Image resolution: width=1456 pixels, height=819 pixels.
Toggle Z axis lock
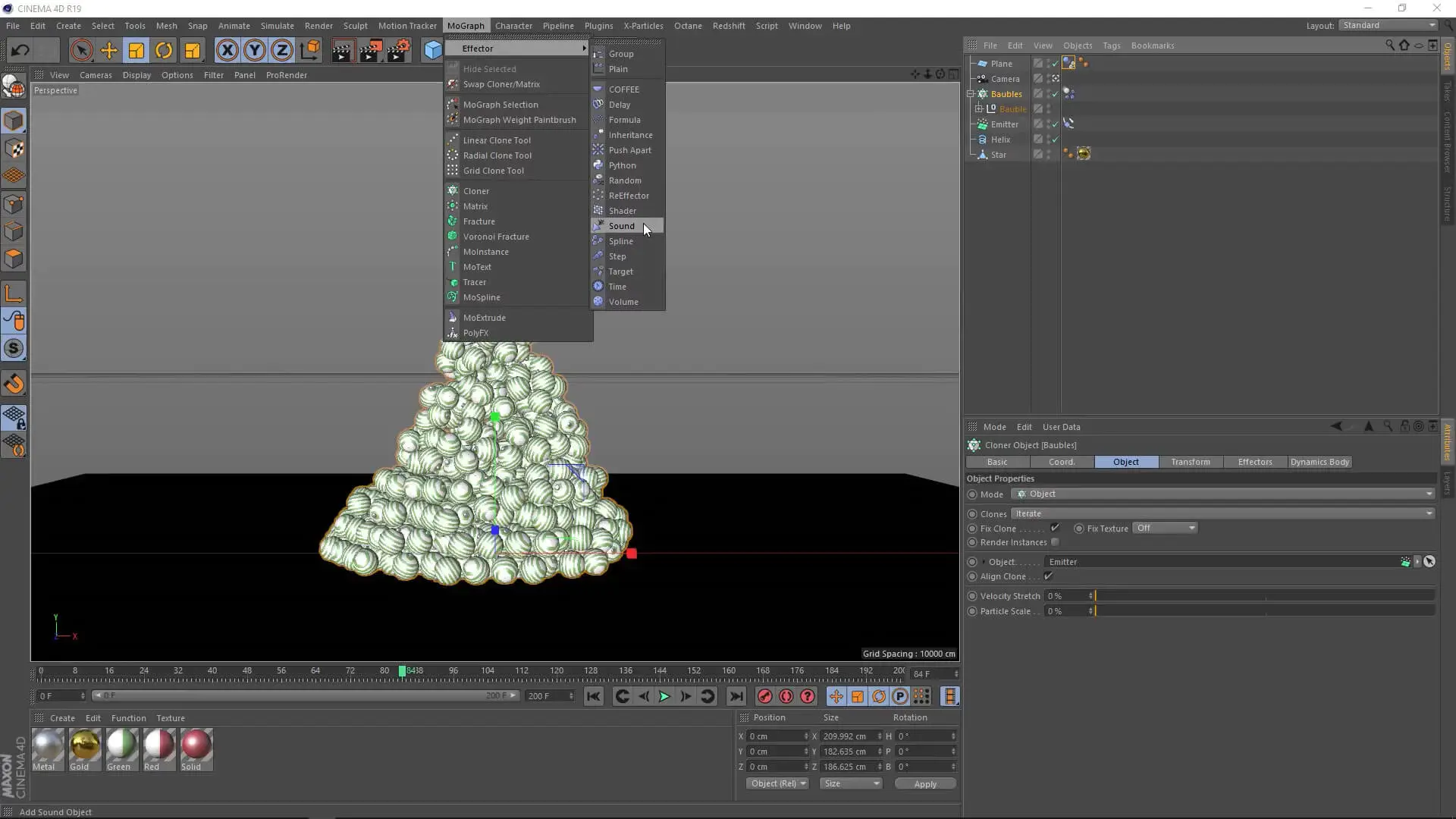pos(281,51)
